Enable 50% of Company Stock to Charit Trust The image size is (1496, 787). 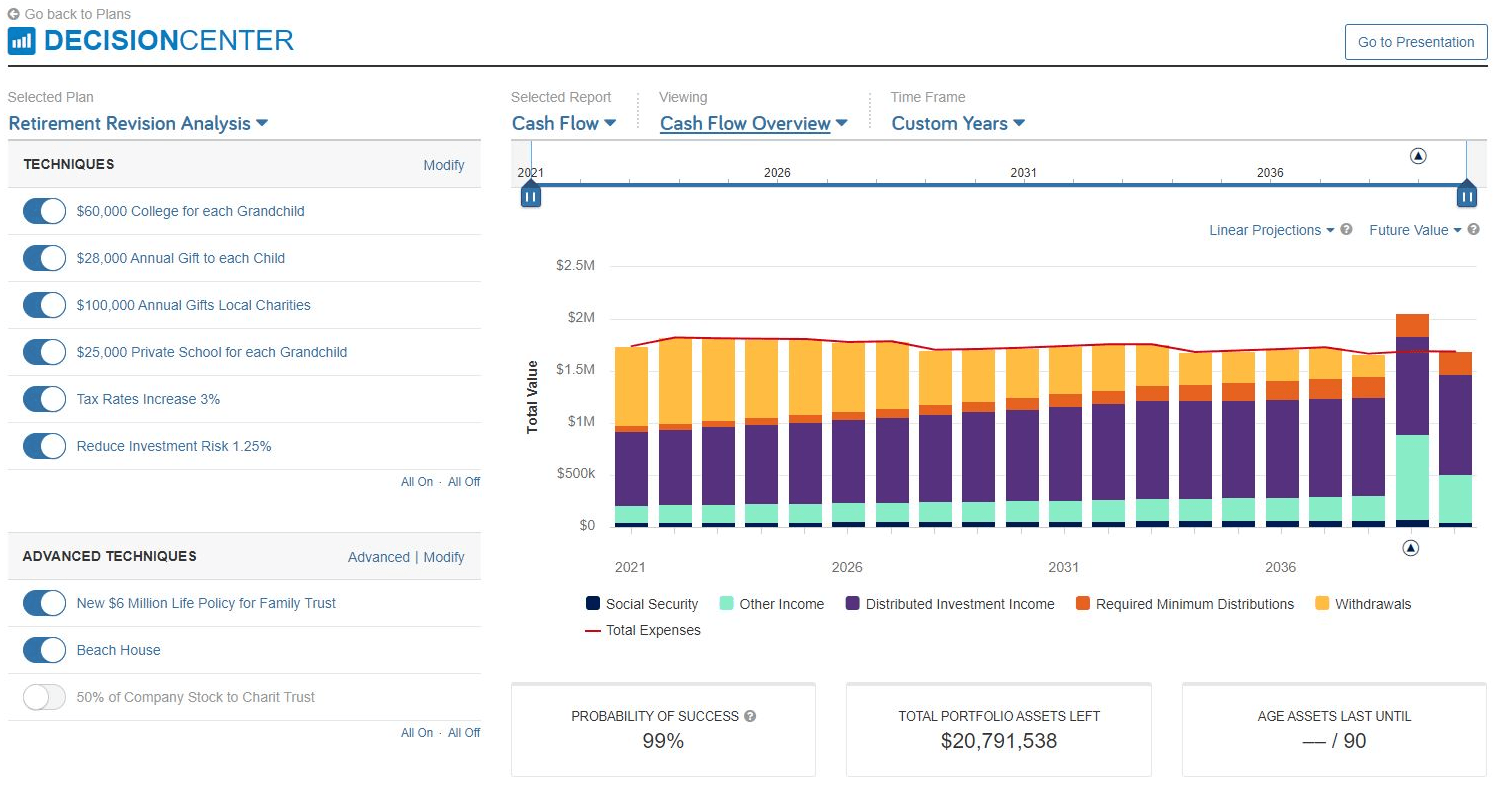click(x=44, y=697)
